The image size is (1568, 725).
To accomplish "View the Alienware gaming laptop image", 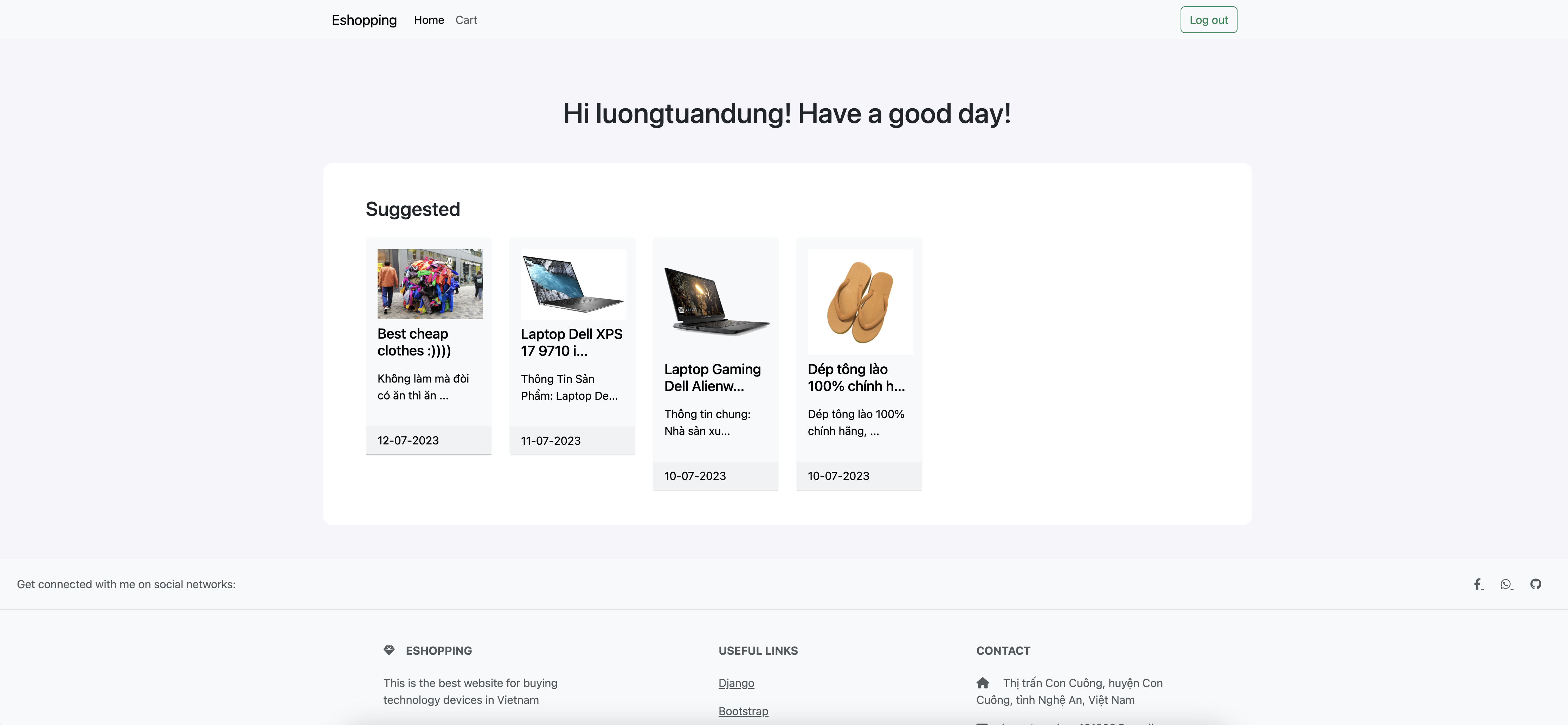I will click(x=716, y=301).
